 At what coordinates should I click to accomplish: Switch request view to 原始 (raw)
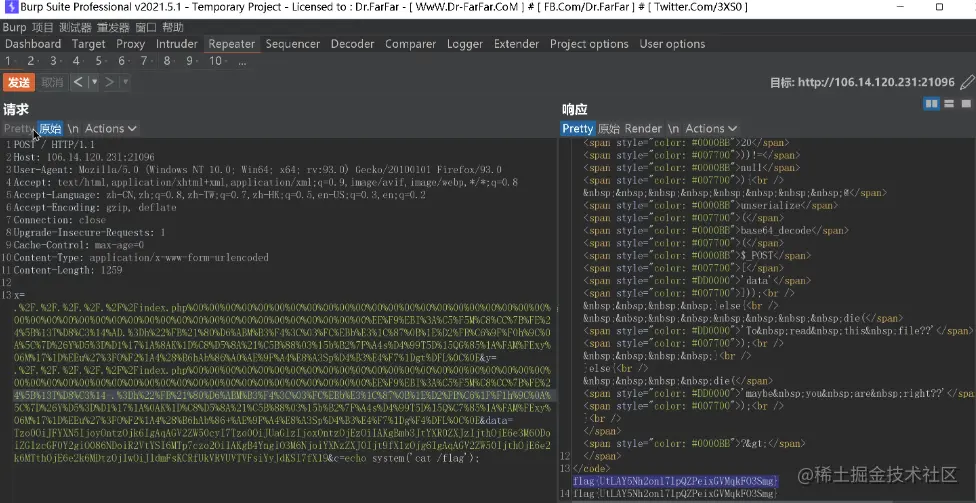tap(50, 128)
